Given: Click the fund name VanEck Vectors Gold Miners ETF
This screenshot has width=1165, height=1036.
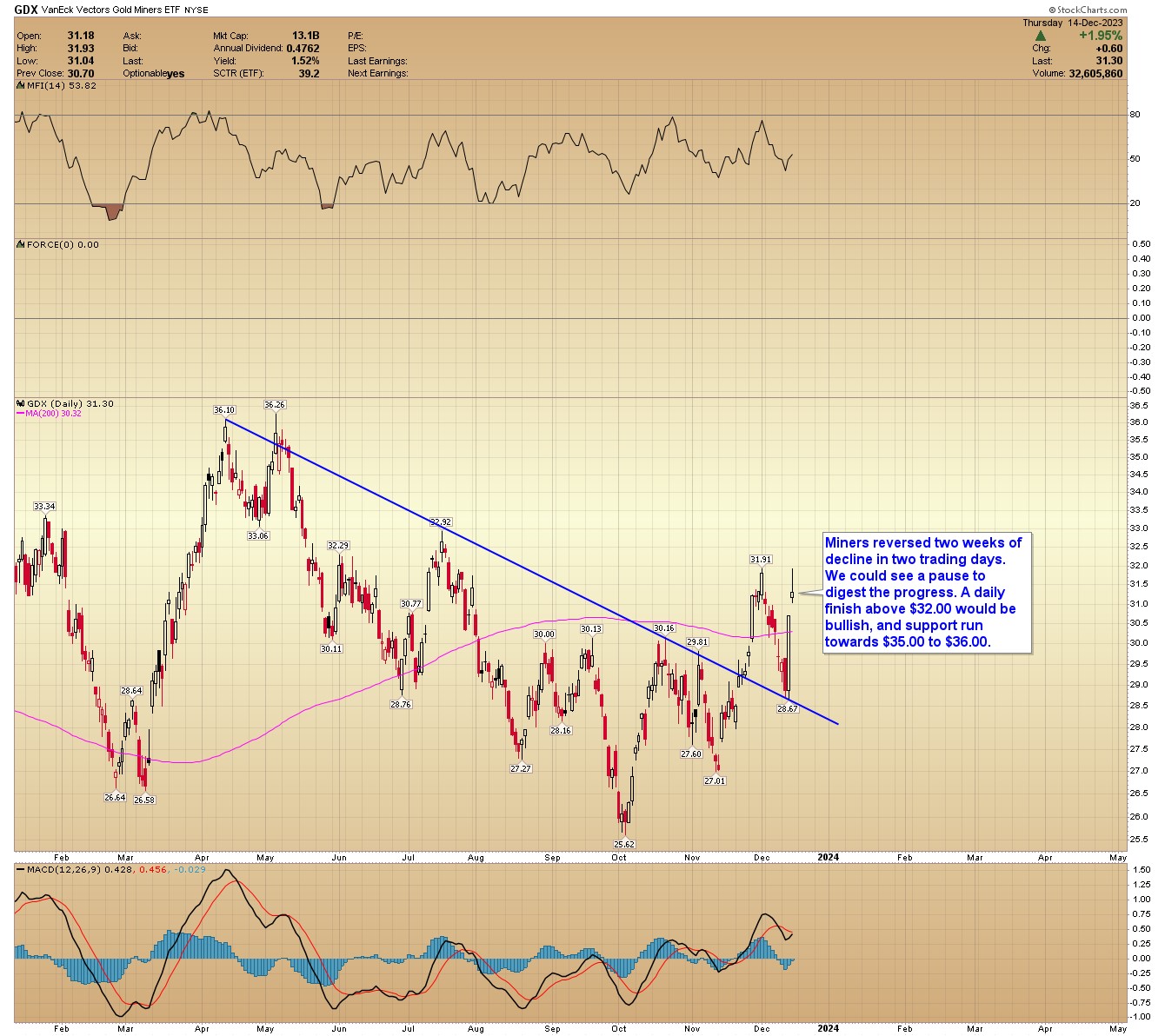Looking at the screenshot, I should coord(110,11).
